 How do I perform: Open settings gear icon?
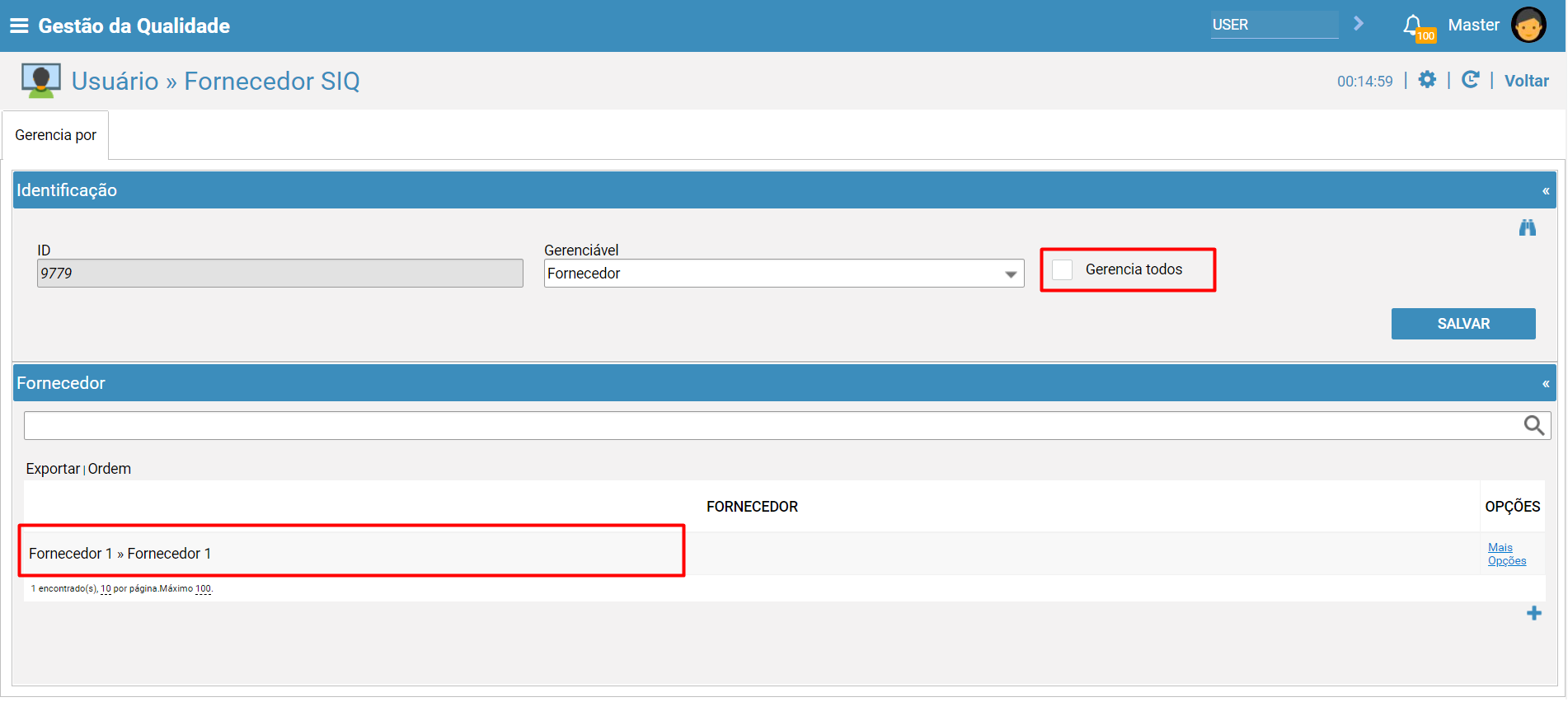(1427, 80)
